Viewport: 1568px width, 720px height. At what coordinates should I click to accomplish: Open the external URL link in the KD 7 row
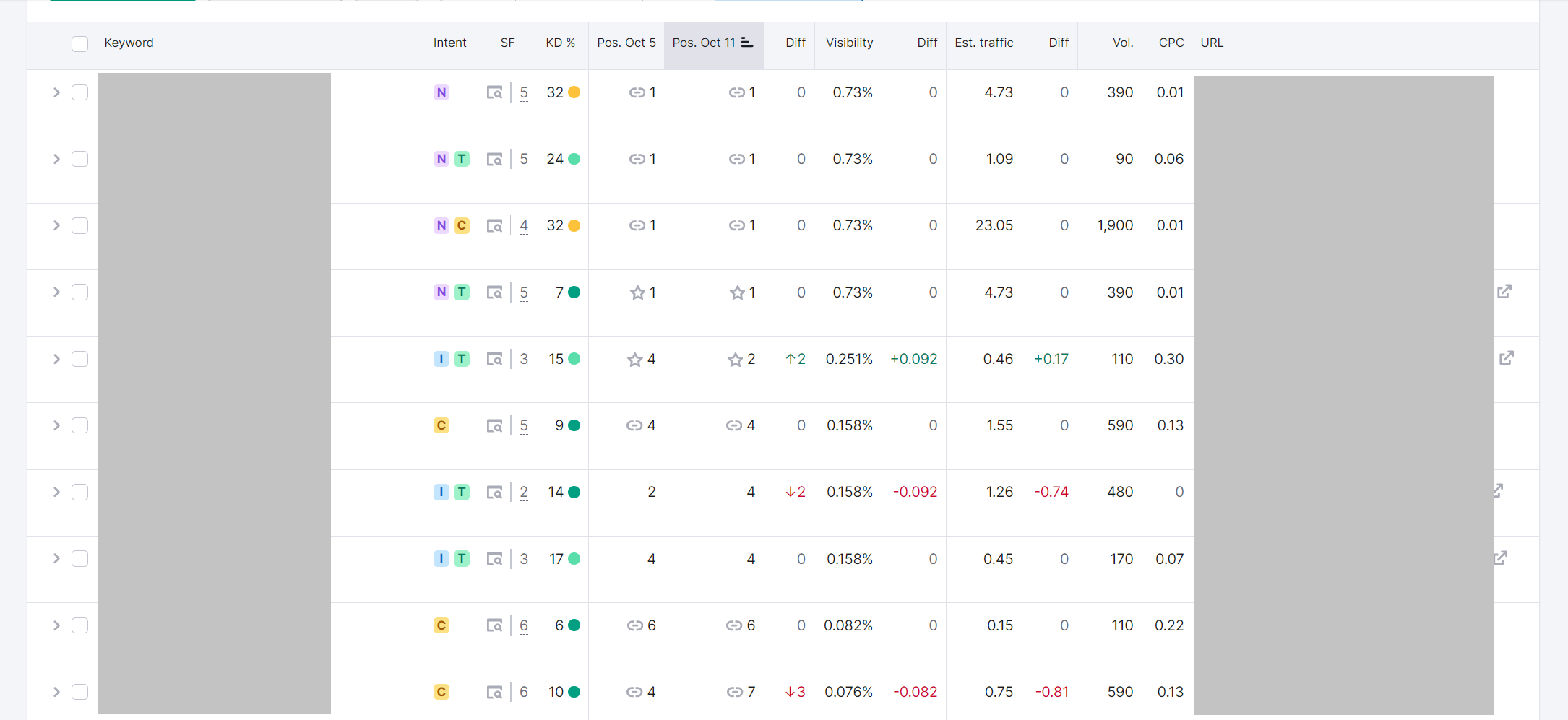point(1504,292)
